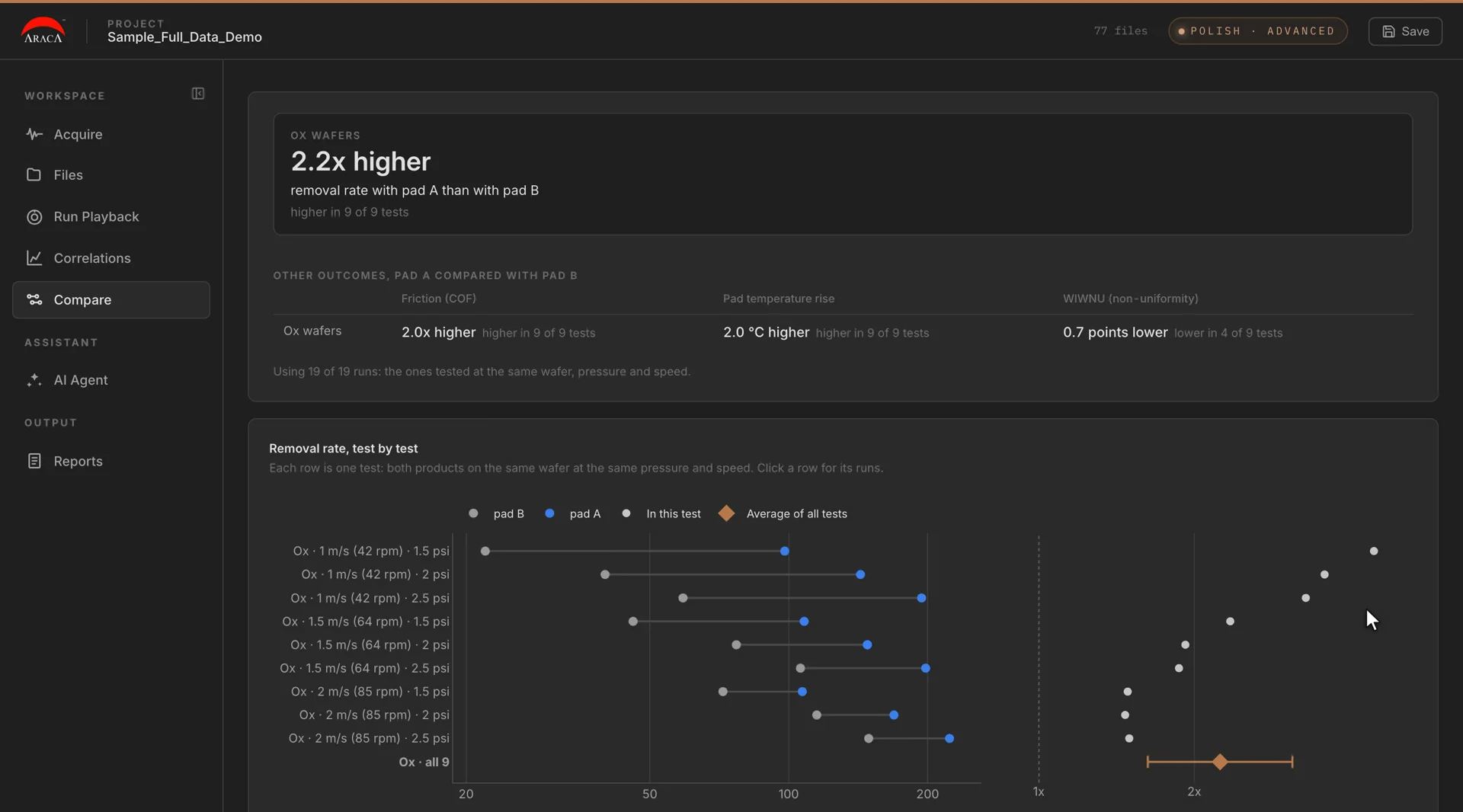Click the pad A blue legend entry

573,513
